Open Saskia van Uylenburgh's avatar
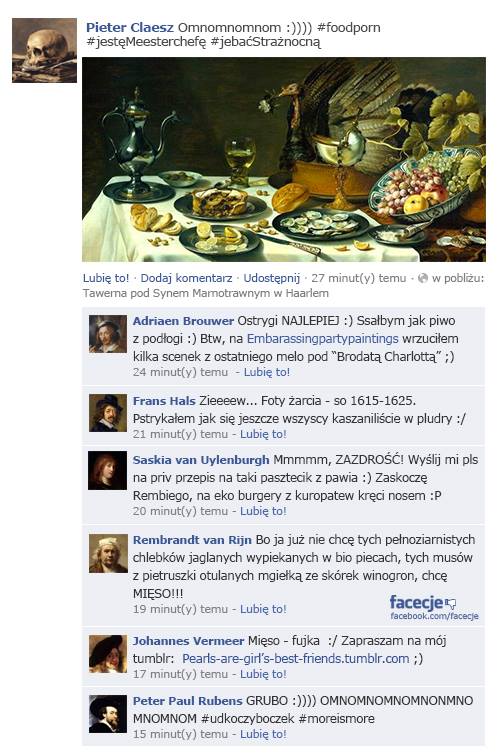The image size is (502, 756). coord(108,471)
